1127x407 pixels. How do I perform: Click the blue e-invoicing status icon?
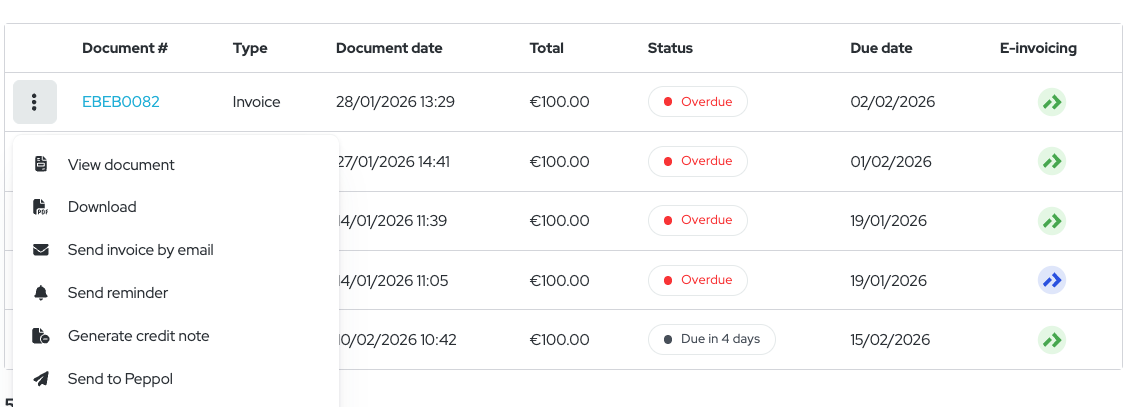[x=1050, y=281]
